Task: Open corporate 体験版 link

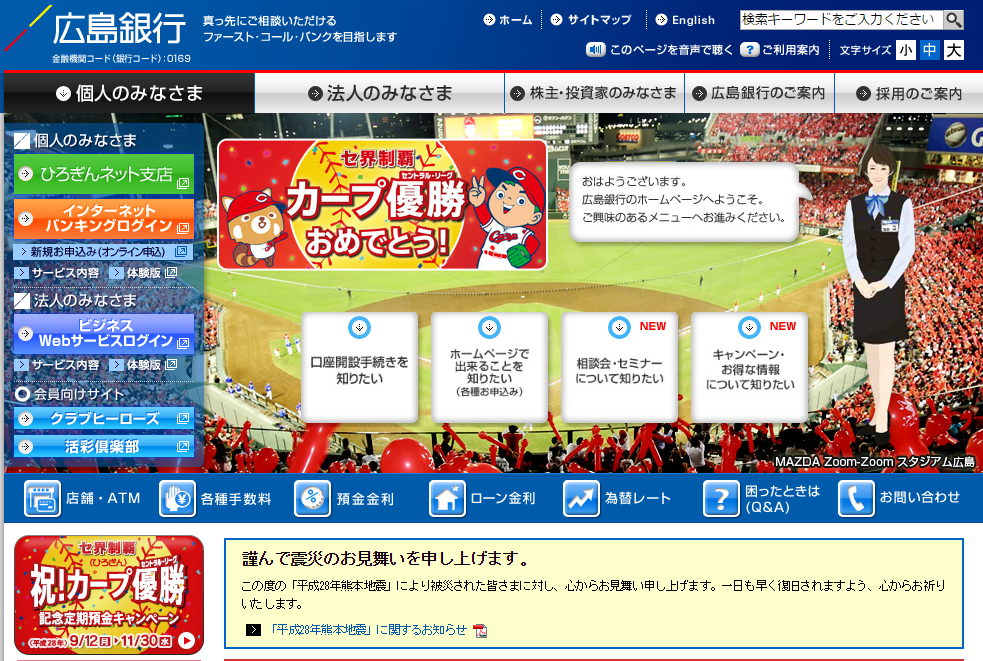Action: click(143, 365)
